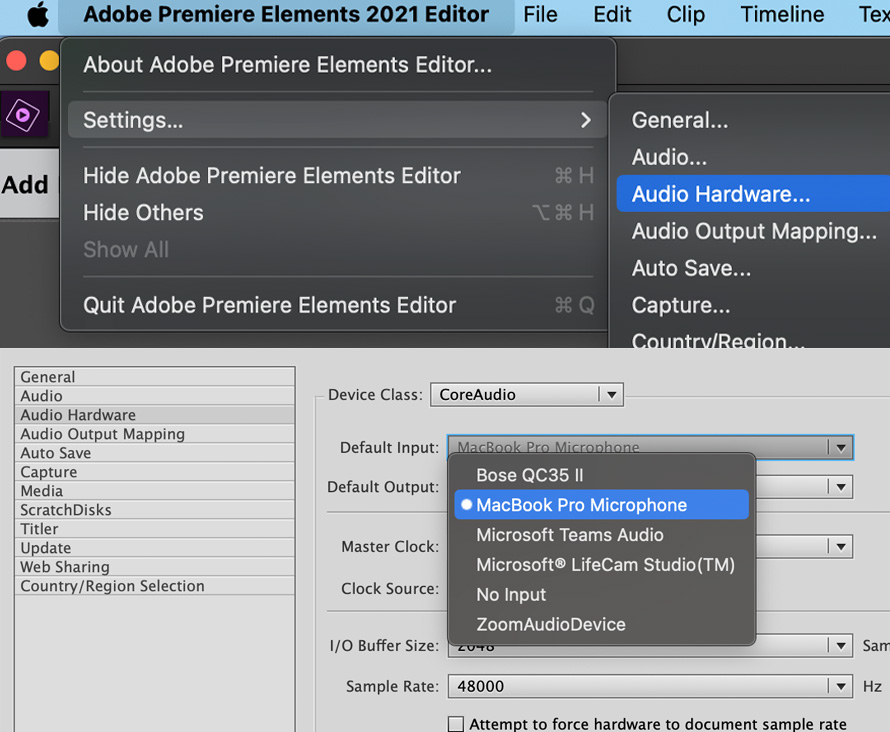Click the red close window button

16,60
